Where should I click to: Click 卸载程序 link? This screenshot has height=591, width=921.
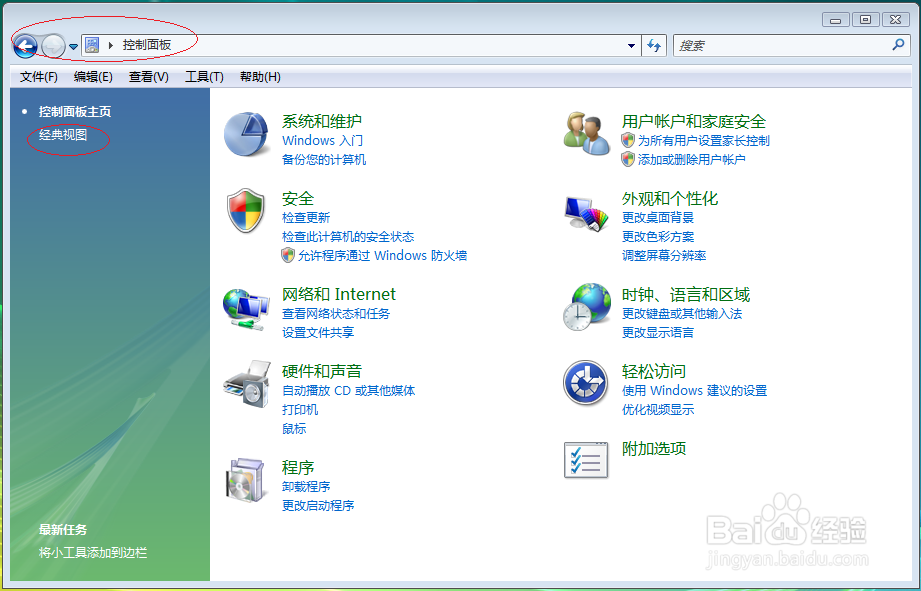(x=306, y=486)
